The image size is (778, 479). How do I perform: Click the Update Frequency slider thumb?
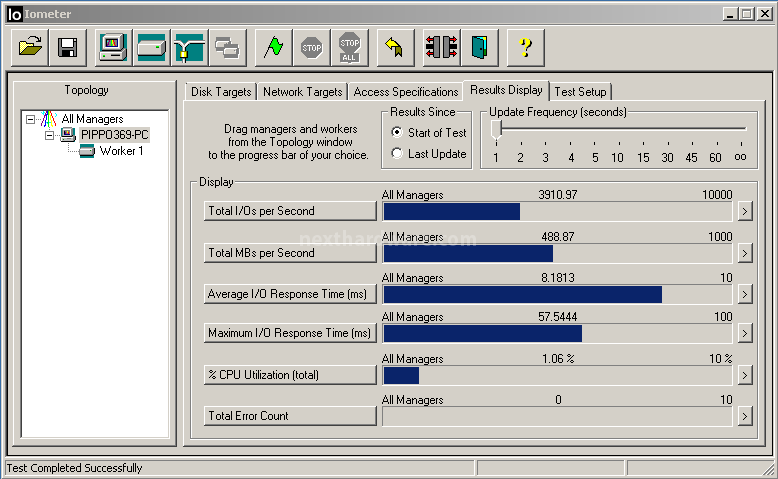(x=496, y=130)
